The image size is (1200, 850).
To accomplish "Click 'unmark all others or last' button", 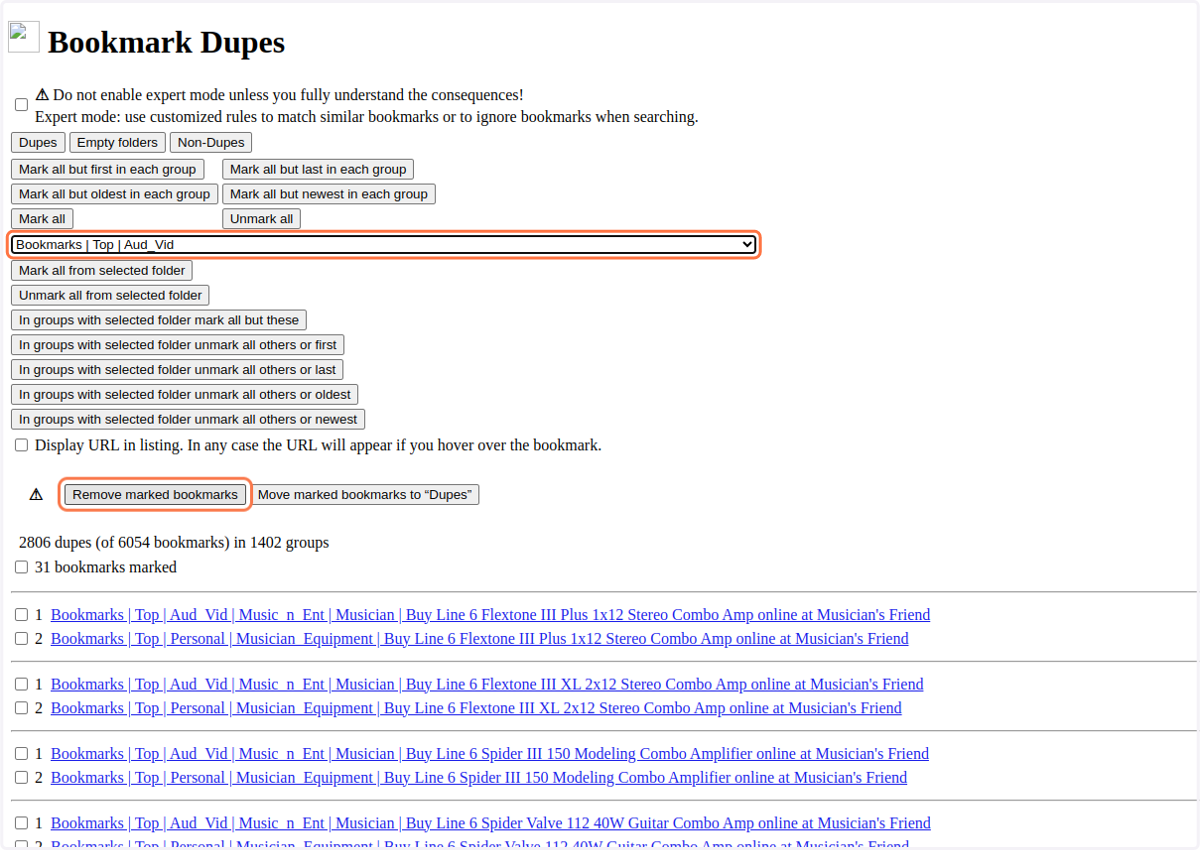I will [x=177, y=370].
